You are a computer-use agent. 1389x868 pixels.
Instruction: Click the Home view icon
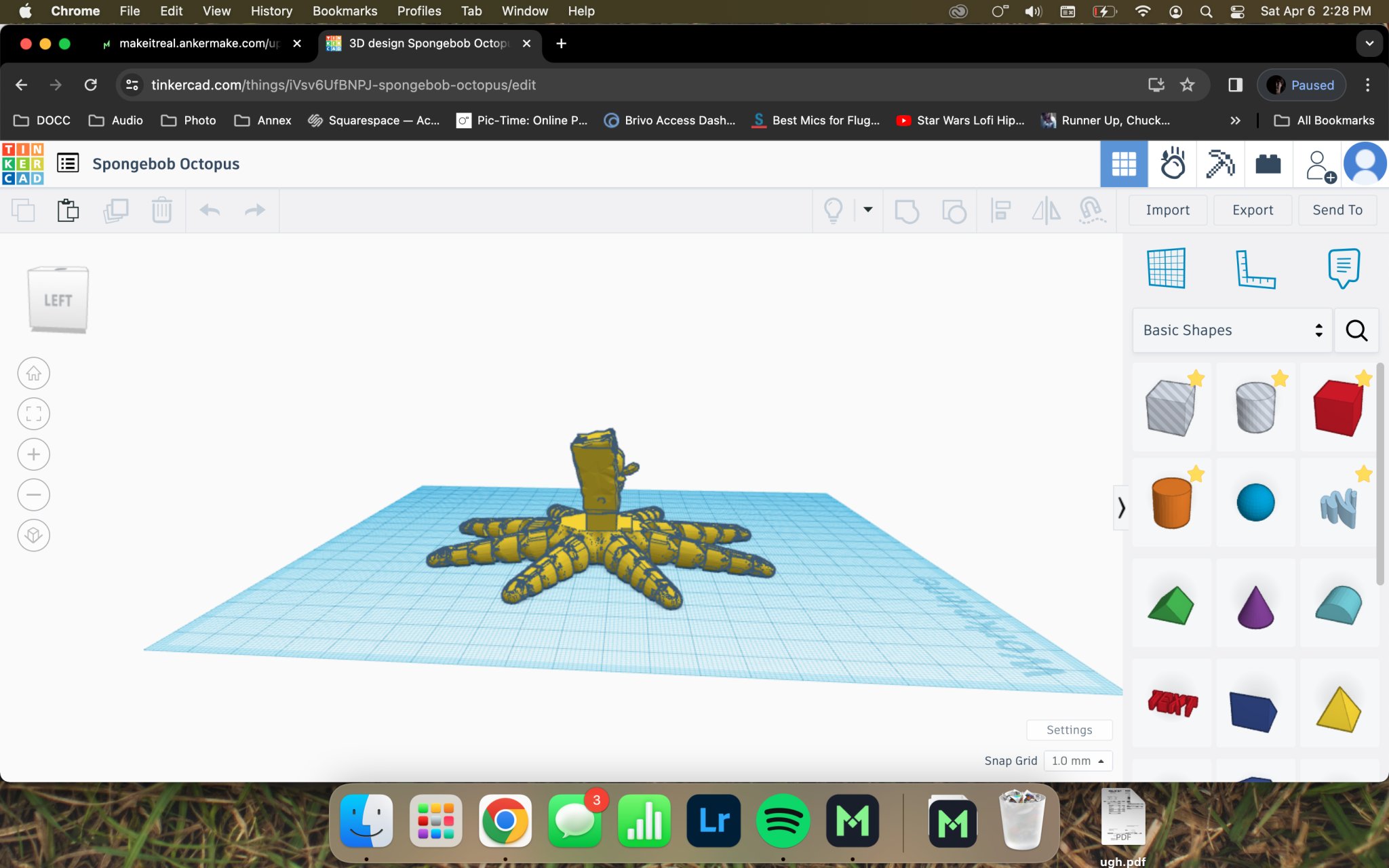tap(33, 374)
